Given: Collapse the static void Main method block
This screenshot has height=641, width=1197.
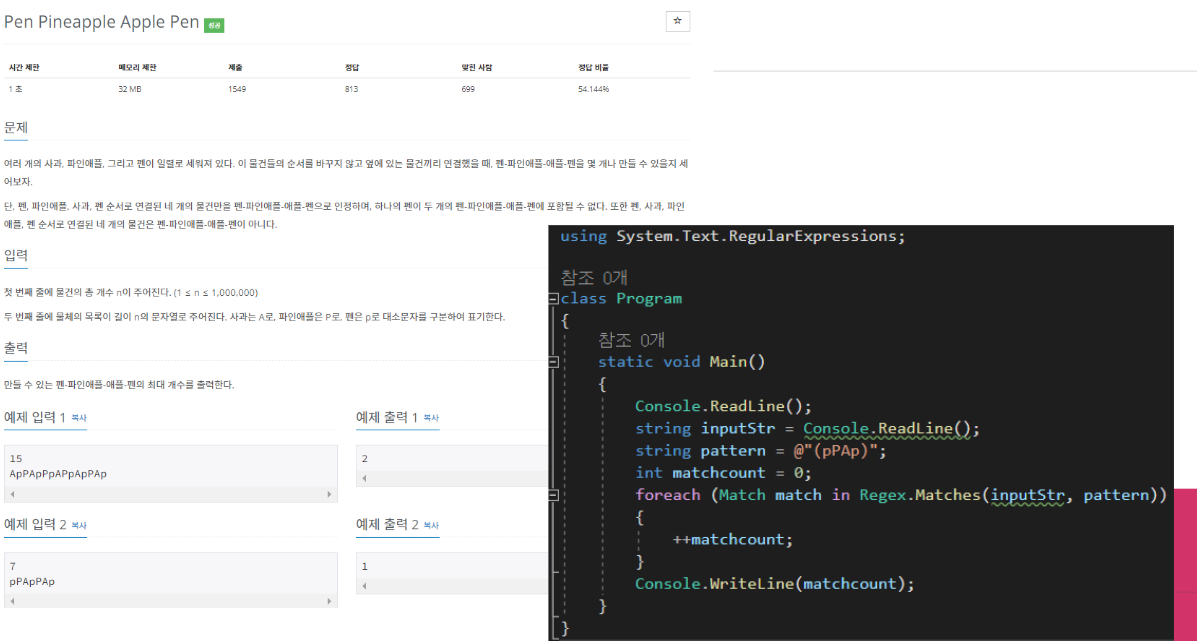Looking at the screenshot, I should (x=553, y=362).
